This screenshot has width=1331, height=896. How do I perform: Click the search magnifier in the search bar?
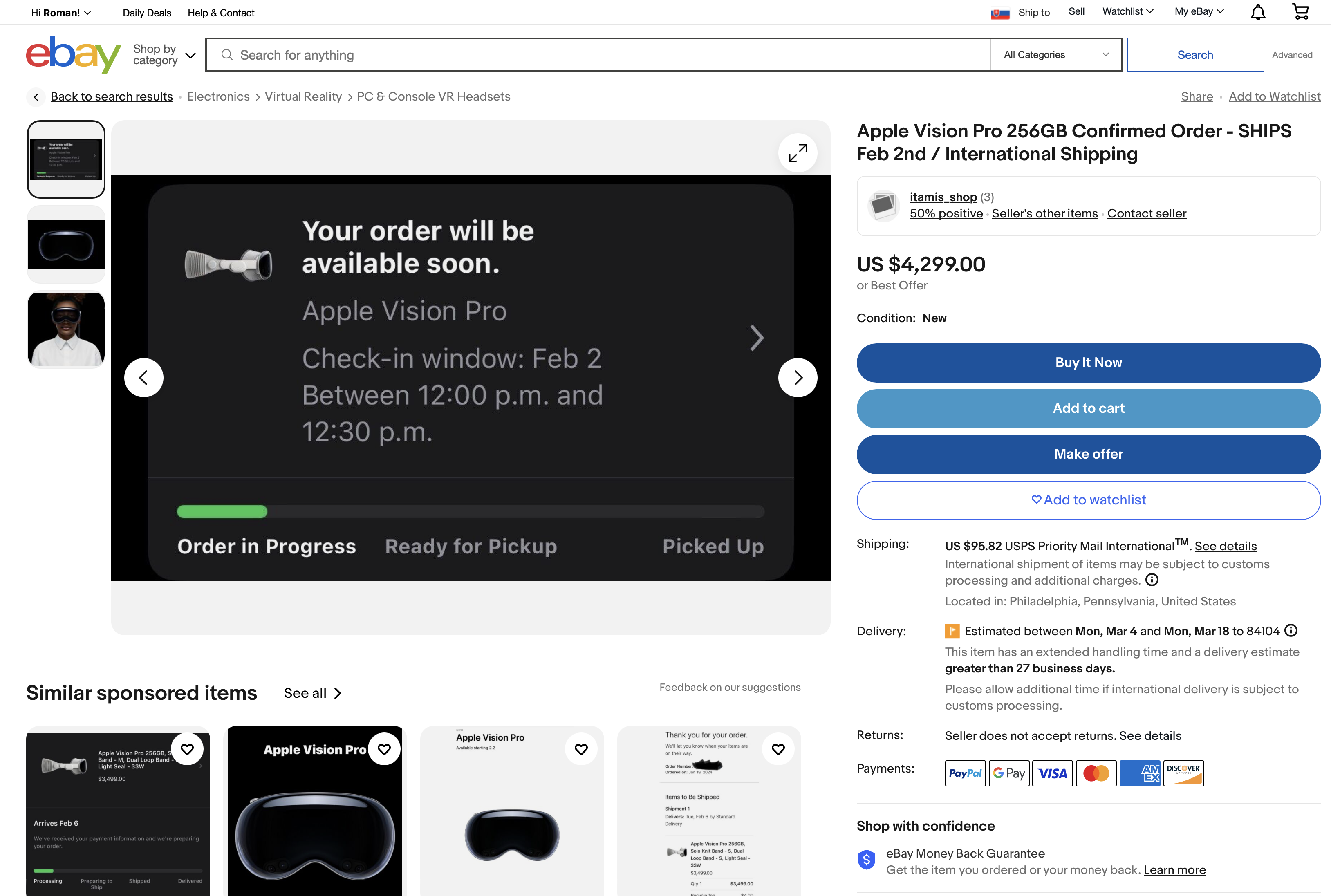(x=227, y=54)
